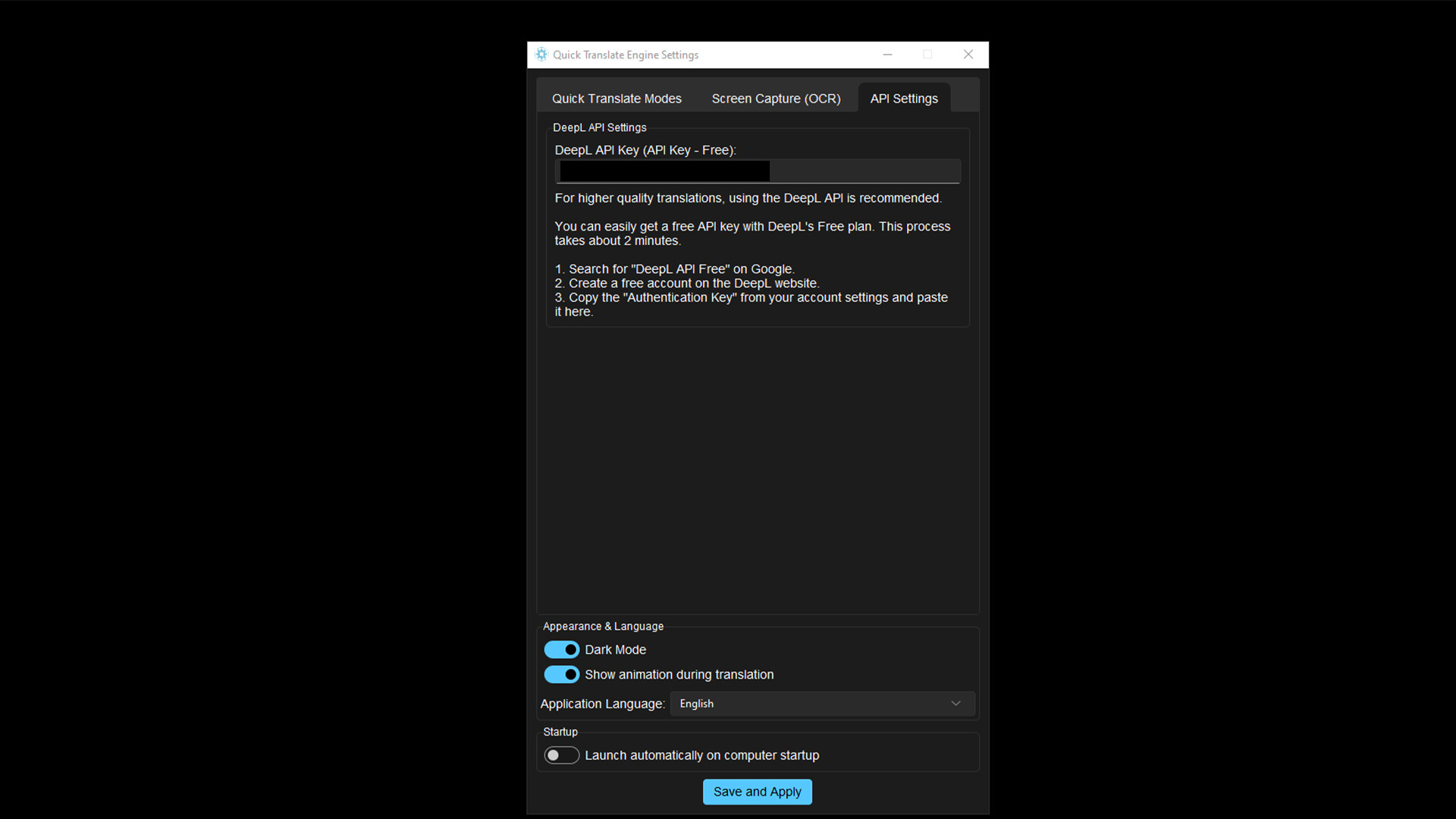Image resolution: width=1456 pixels, height=819 pixels.
Task: Click the Show animation during translation label
Action: (x=679, y=675)
